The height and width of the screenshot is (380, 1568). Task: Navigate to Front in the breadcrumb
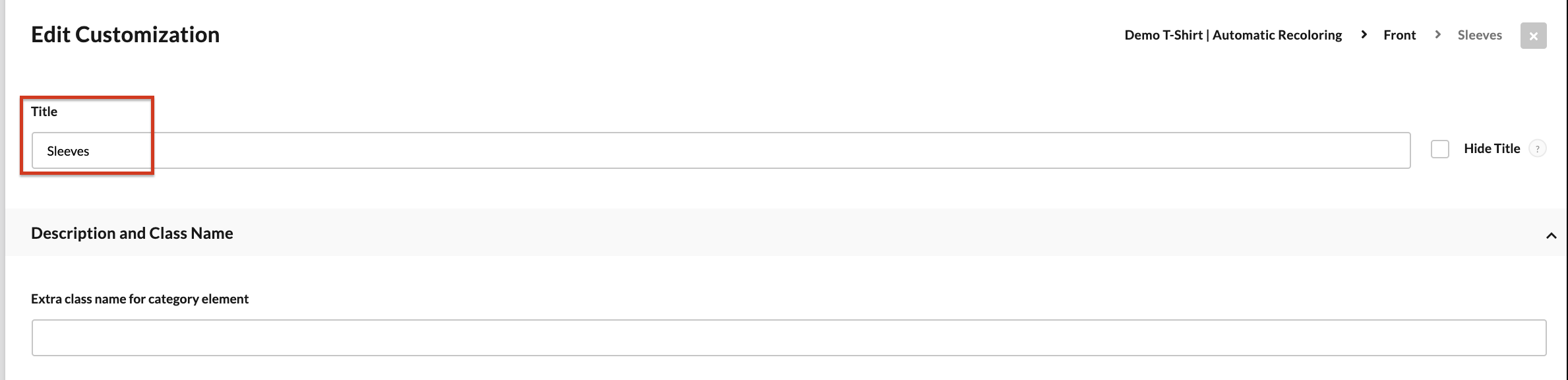(x=1399, y=35)
